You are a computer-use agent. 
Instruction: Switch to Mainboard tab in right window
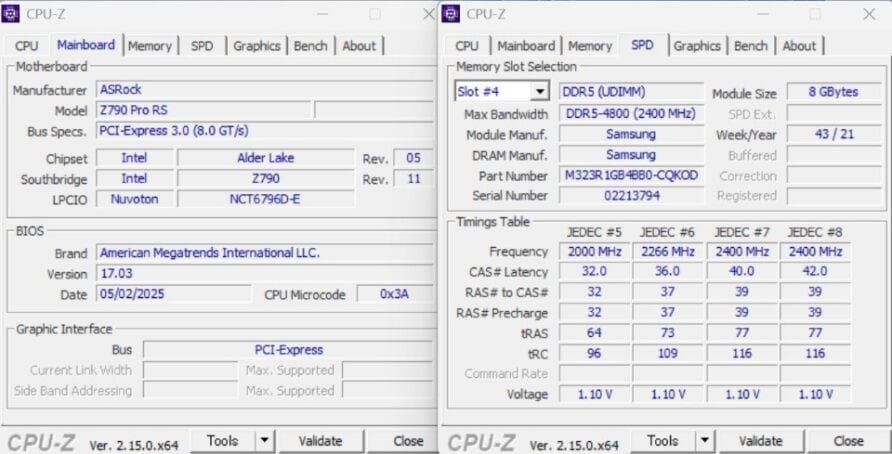tap(525, 46)
